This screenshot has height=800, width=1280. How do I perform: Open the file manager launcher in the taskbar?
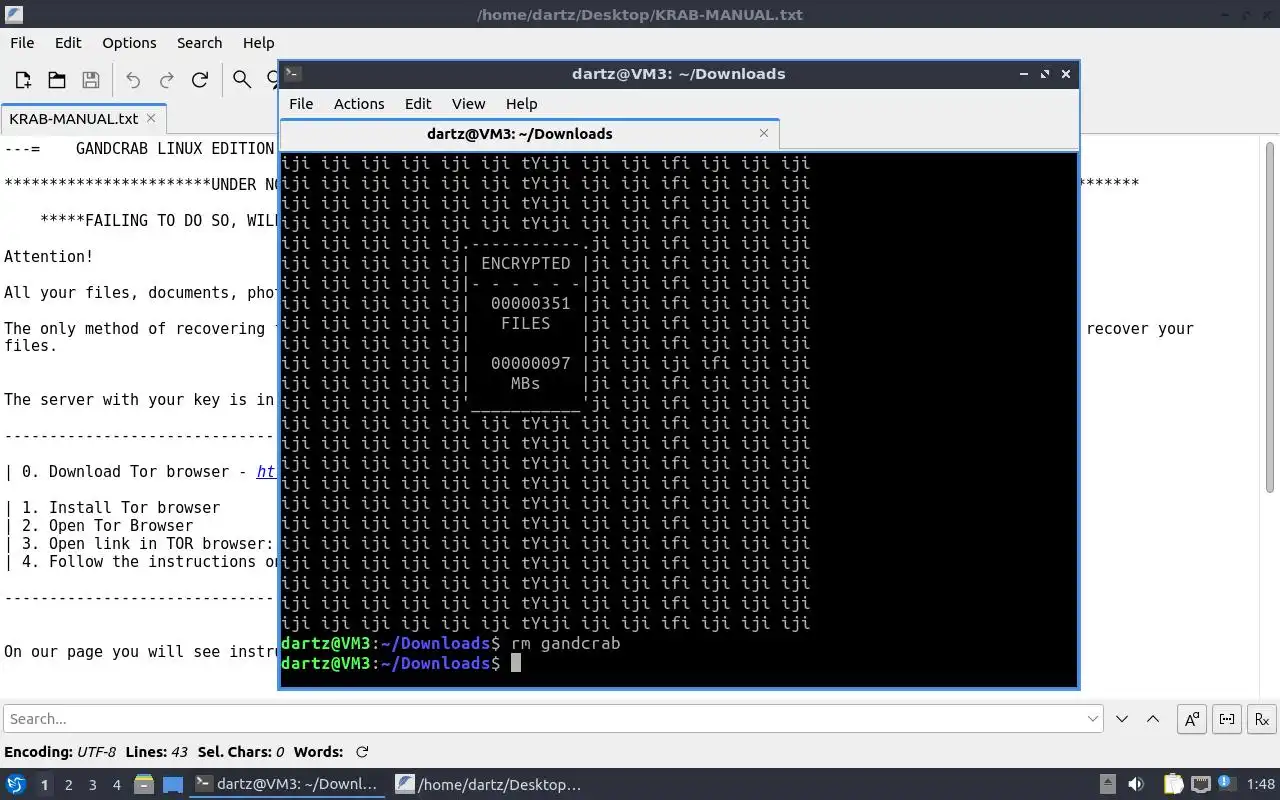point(143,784)
